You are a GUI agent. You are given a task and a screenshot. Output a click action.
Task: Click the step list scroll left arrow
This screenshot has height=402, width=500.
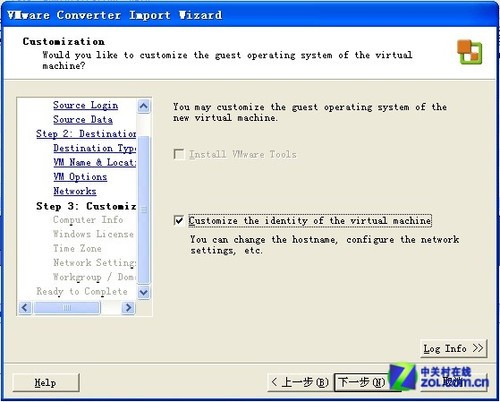point(25,307)
